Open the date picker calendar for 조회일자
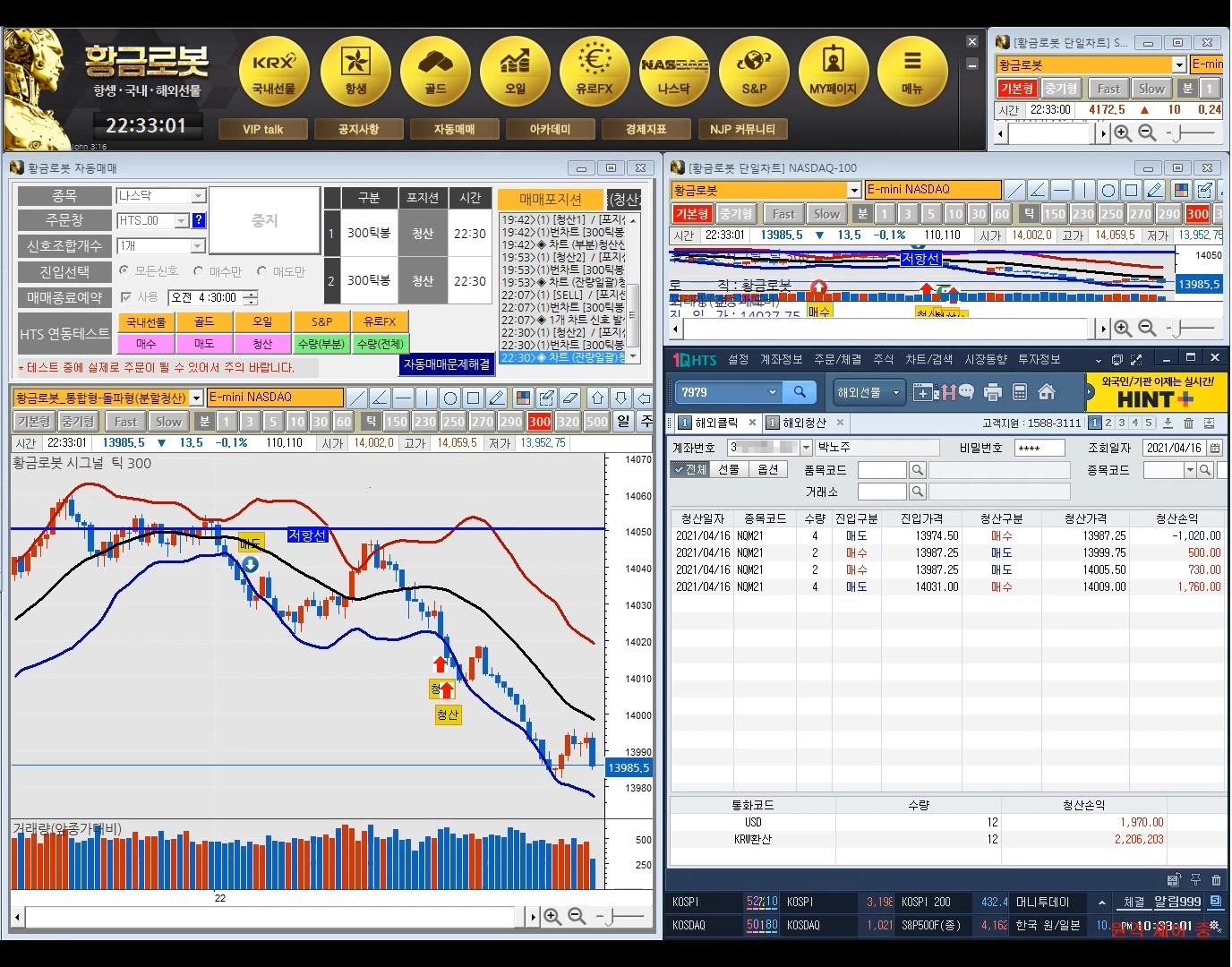Screen dimensions: 1232x967 1215,448
